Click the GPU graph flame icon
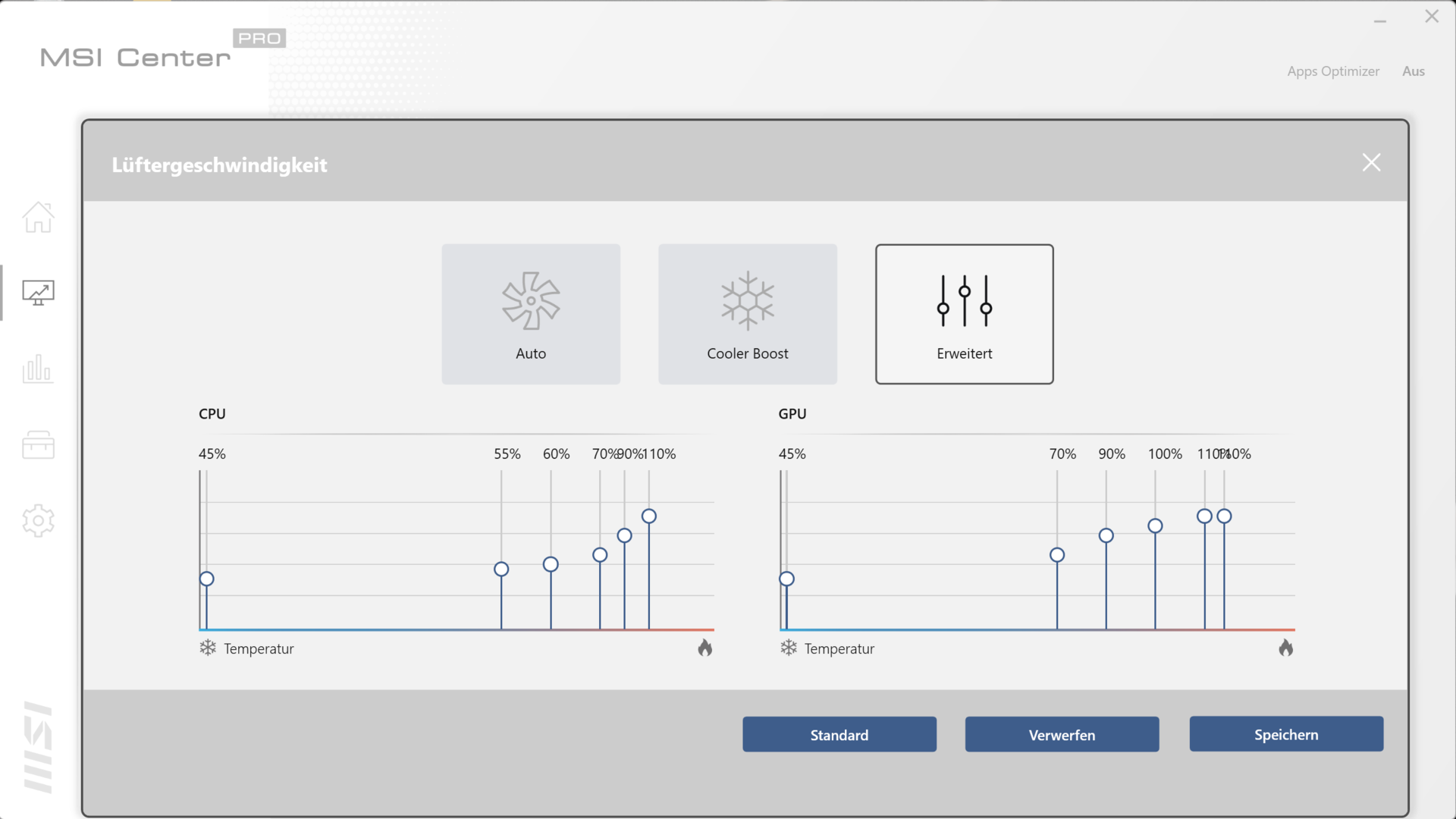The image size is (1456, 819). tap(1285, 648)
